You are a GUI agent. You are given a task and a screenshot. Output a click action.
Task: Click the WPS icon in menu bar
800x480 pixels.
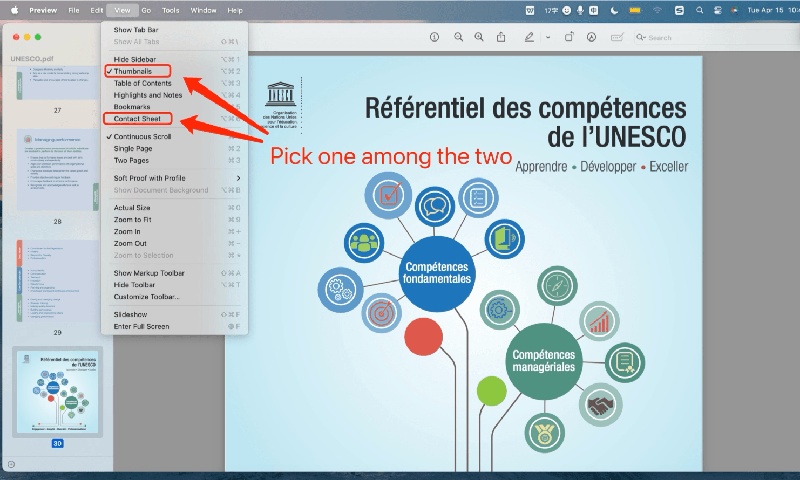pos(530,10)
